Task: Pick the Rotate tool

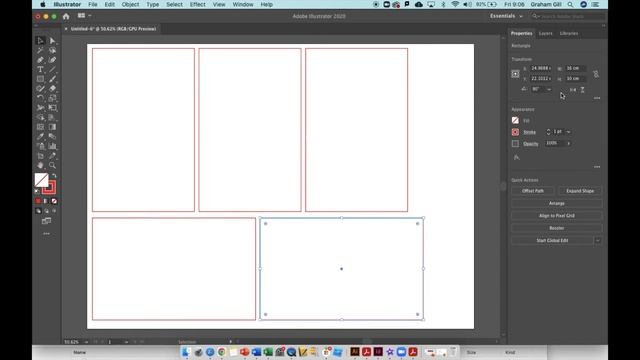Action: click(x=40, y=98)
